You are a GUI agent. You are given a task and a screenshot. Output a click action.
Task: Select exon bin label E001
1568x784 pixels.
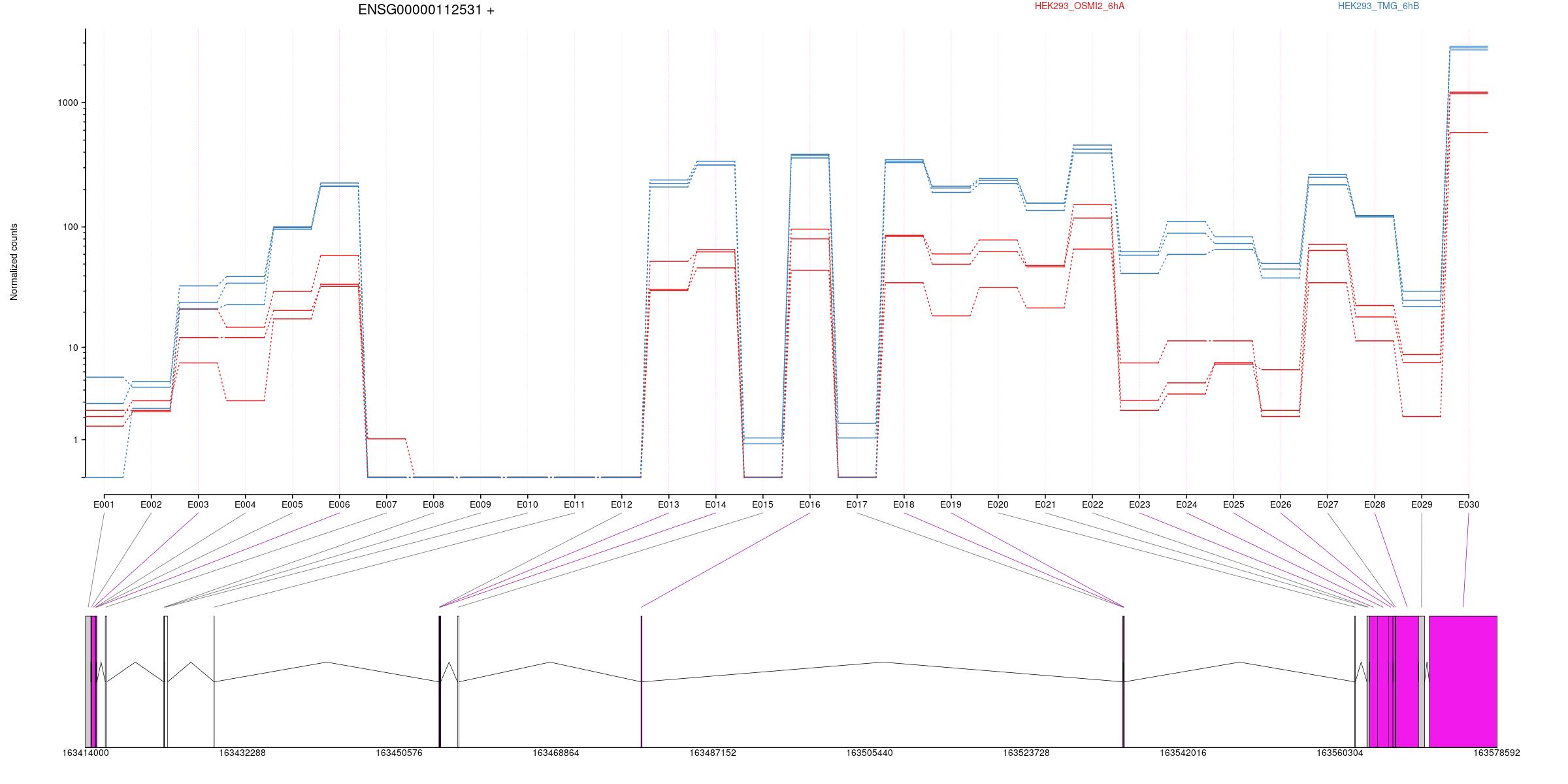(x=104, y=504)
